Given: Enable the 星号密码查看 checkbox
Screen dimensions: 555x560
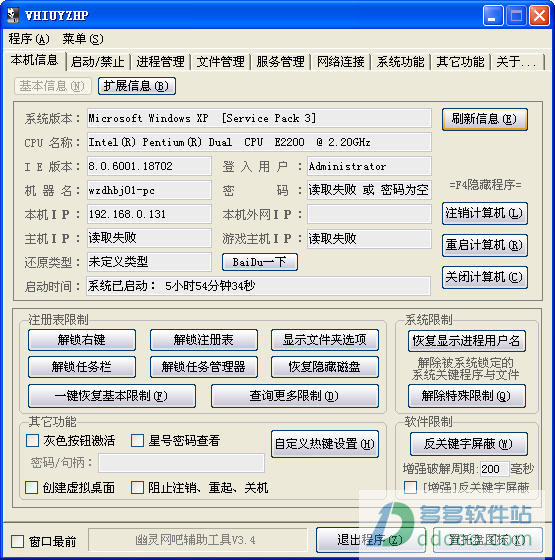Looking at the screenshot, I should [138, 441].
